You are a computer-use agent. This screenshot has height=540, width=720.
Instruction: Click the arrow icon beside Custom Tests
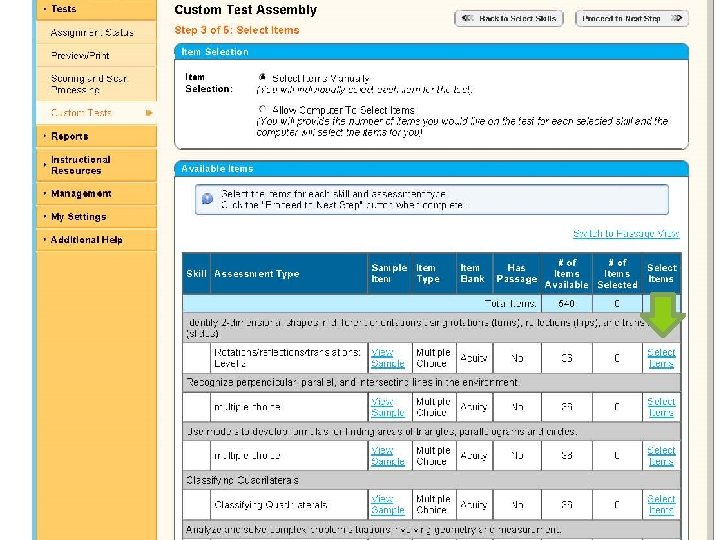(149, 113)
